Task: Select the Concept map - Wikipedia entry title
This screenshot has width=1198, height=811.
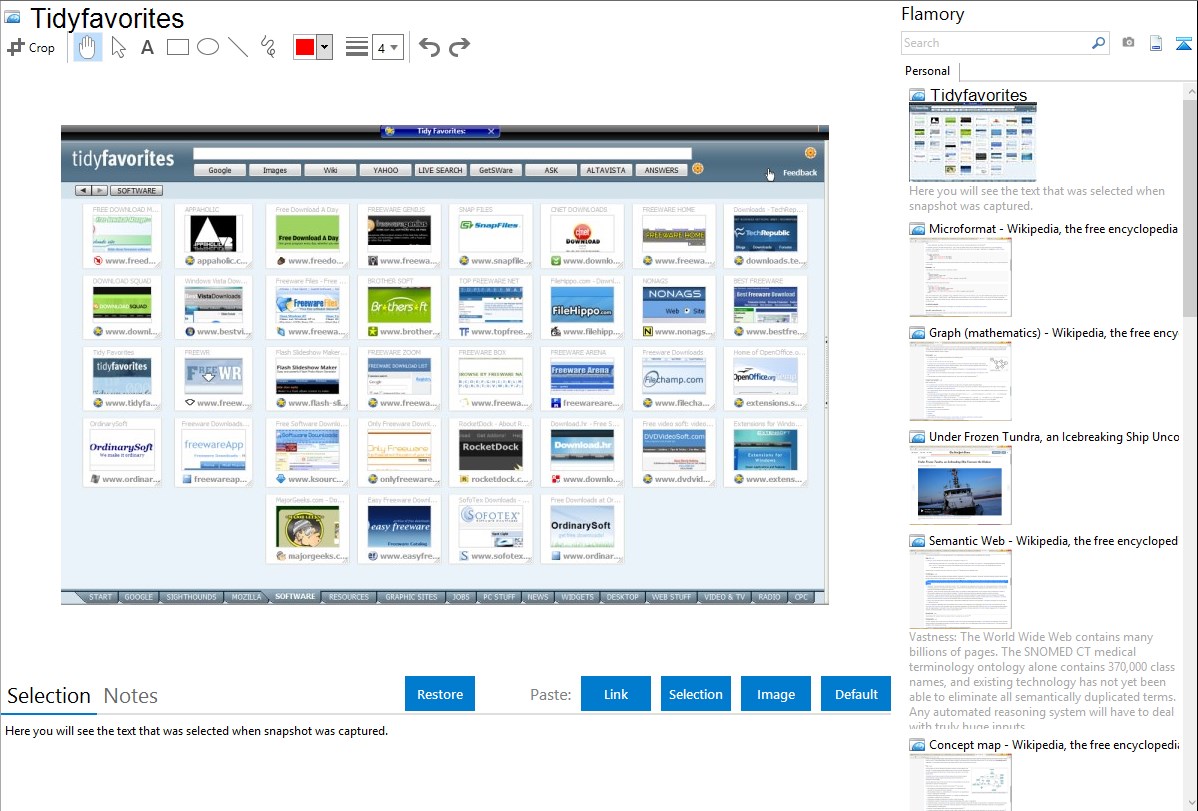Action: pos(1054,744)
